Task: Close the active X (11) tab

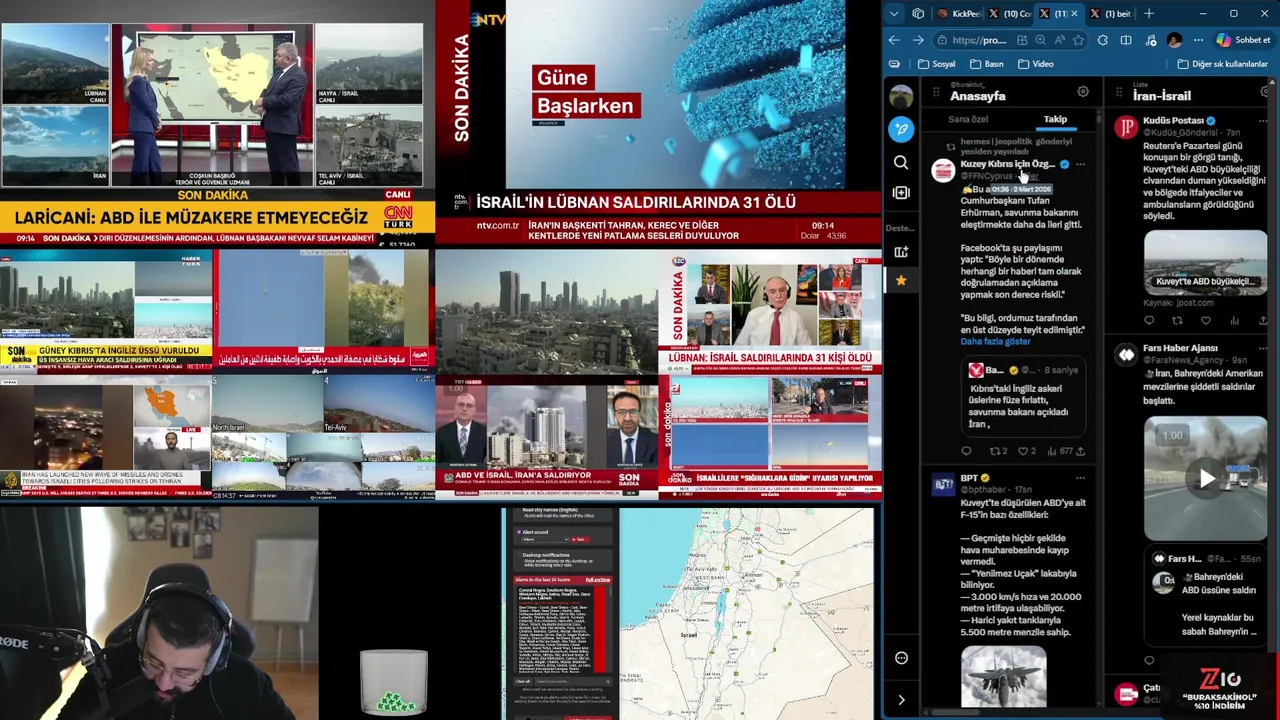Action: [x=1075, y=13]
